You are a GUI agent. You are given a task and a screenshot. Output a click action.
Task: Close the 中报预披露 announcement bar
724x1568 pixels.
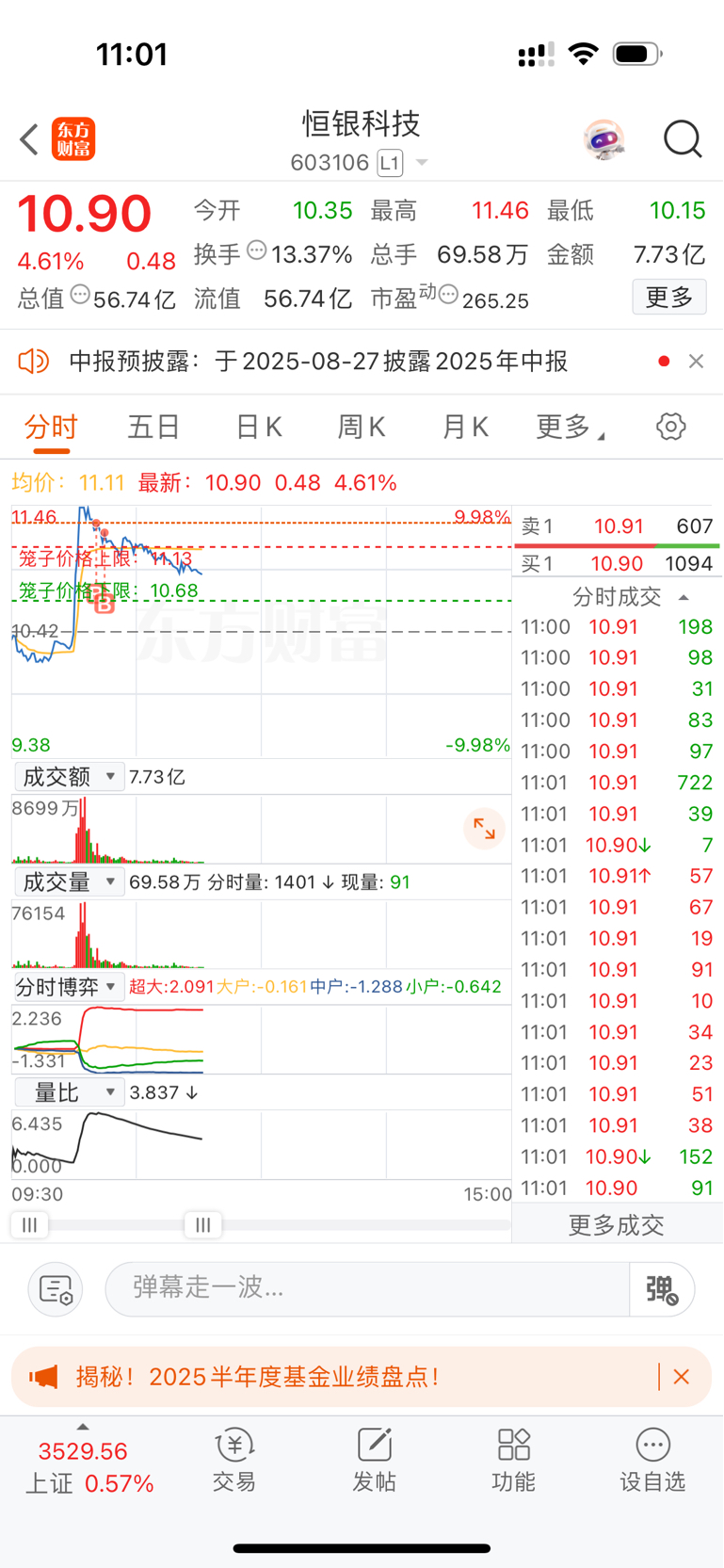696,362
